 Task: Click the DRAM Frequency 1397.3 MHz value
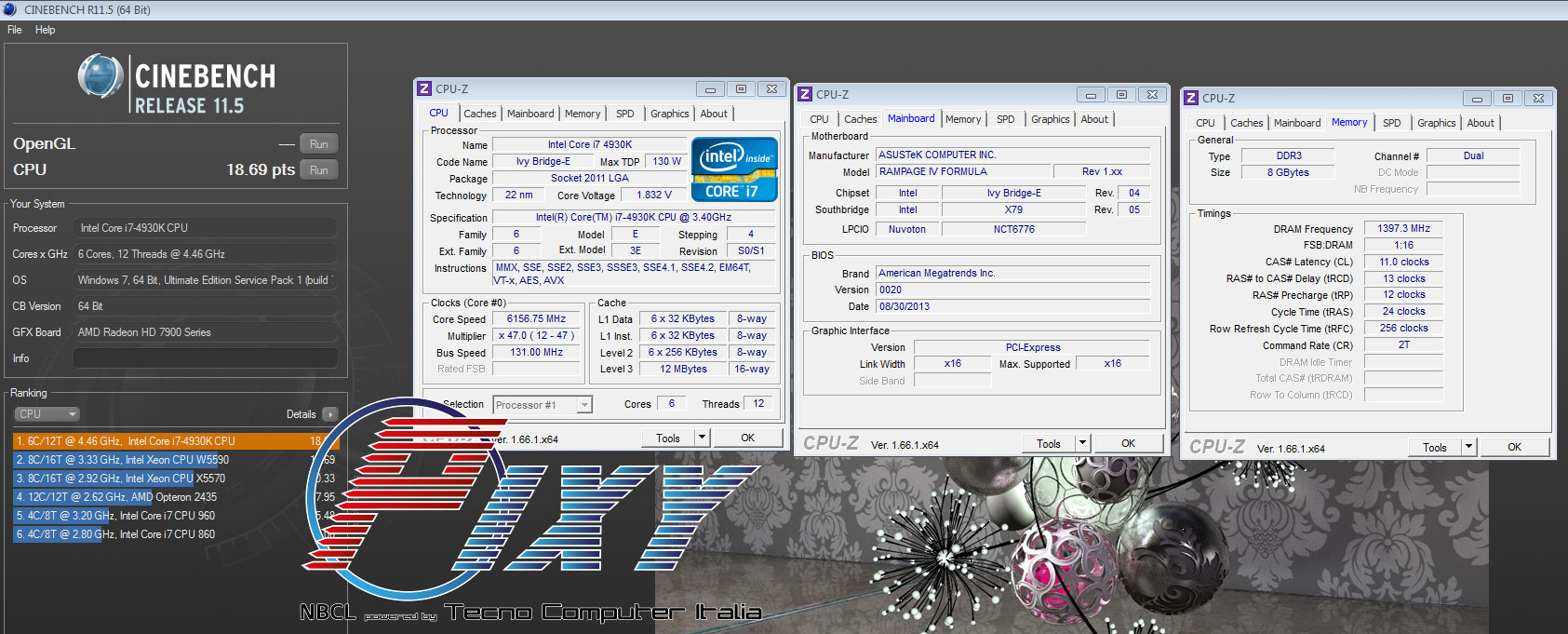click(1404, 229)
